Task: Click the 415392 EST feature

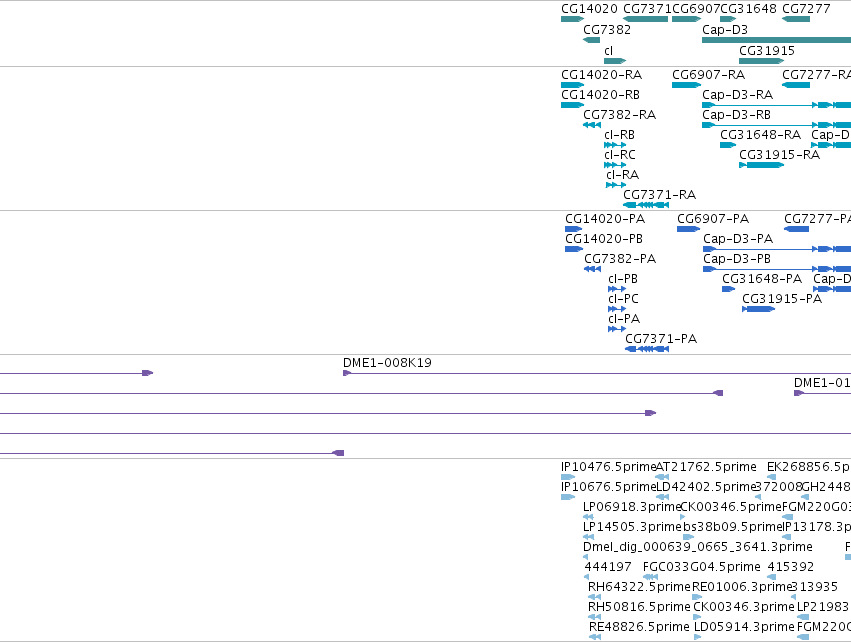Action: coord(771,577)
